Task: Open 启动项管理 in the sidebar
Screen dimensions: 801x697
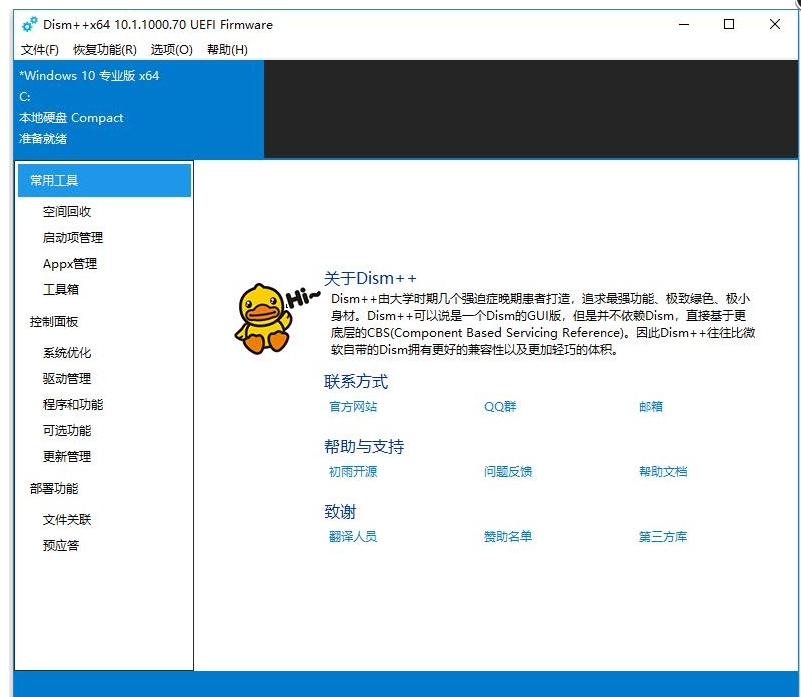Action: coord(73,238)
